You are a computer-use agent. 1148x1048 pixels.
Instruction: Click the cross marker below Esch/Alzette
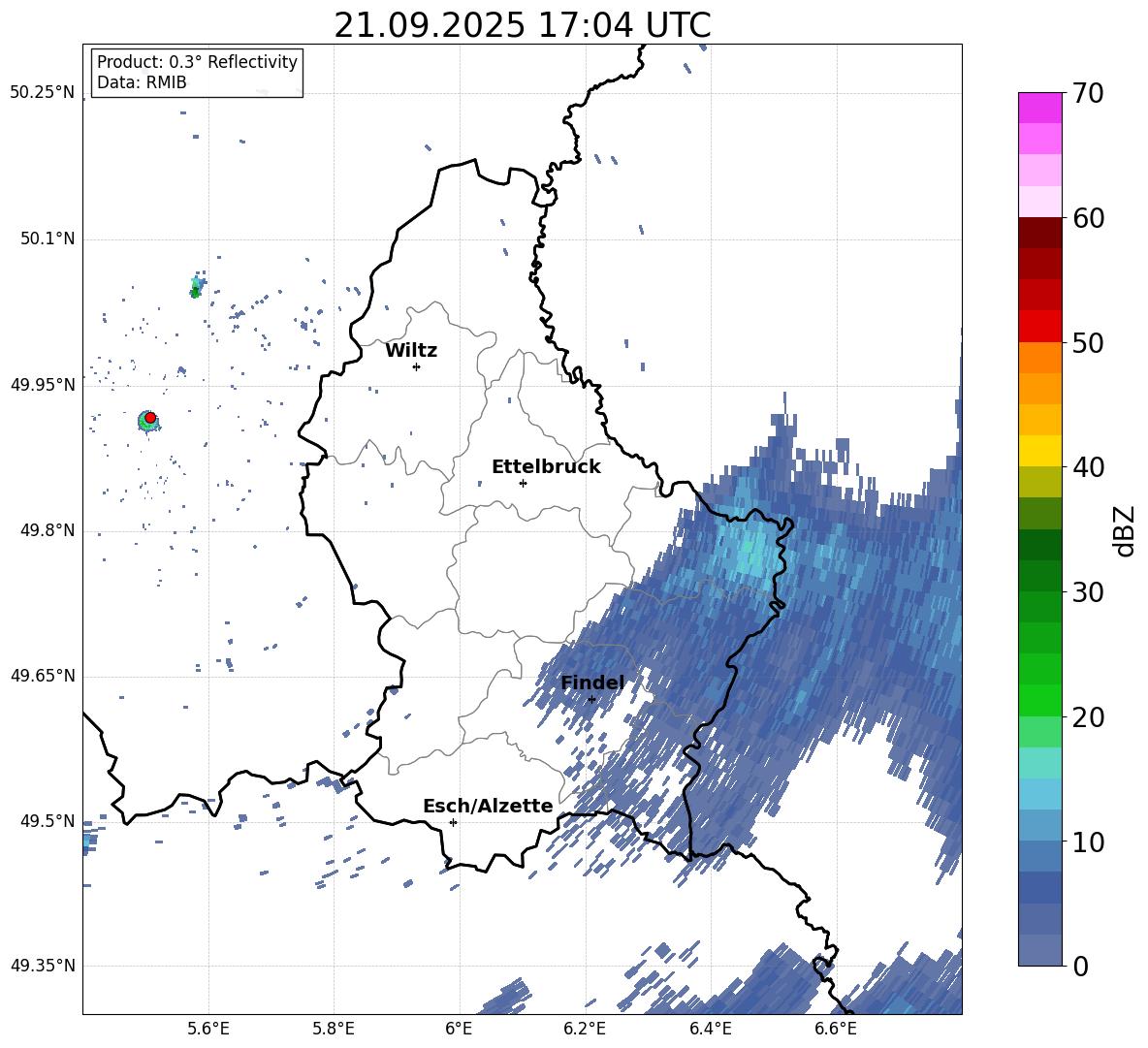point(453,822)
